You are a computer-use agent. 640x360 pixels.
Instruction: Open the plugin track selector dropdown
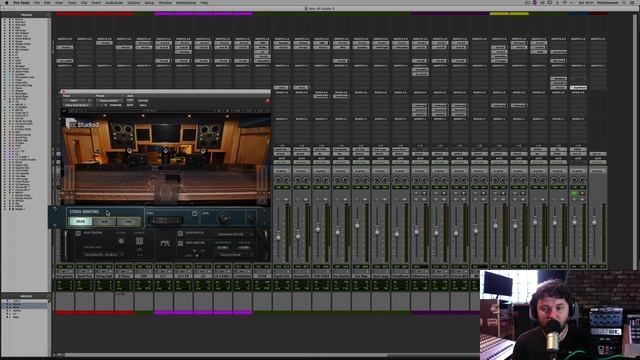point(77,100)
